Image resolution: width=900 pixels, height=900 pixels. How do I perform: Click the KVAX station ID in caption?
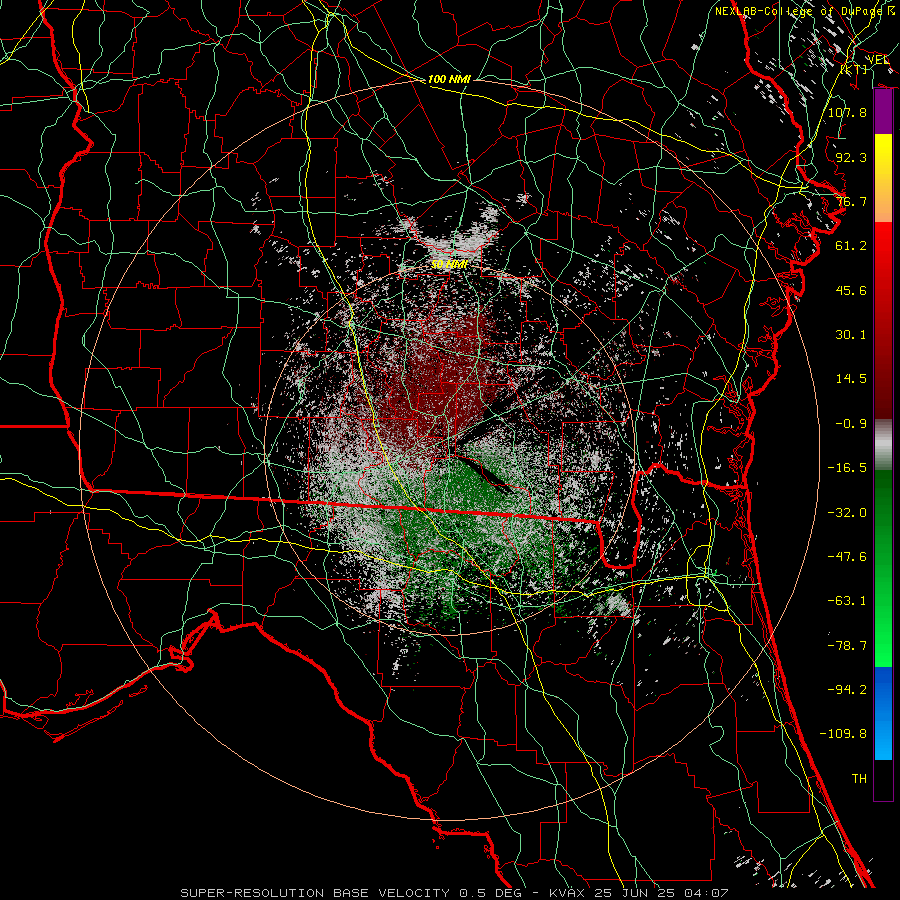(x=568, y=893)
